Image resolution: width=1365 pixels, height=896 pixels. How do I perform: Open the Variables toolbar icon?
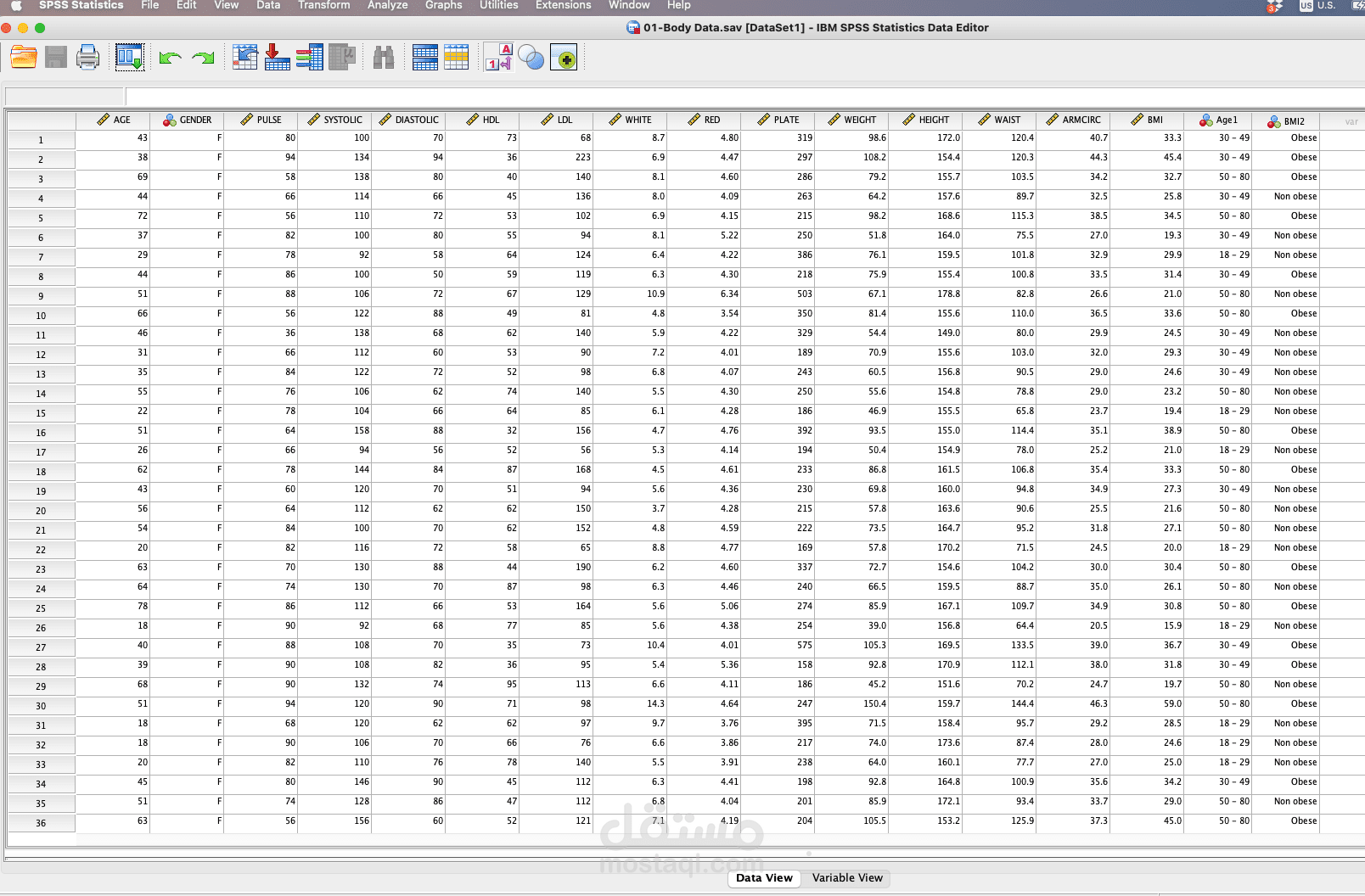[310, 58]
